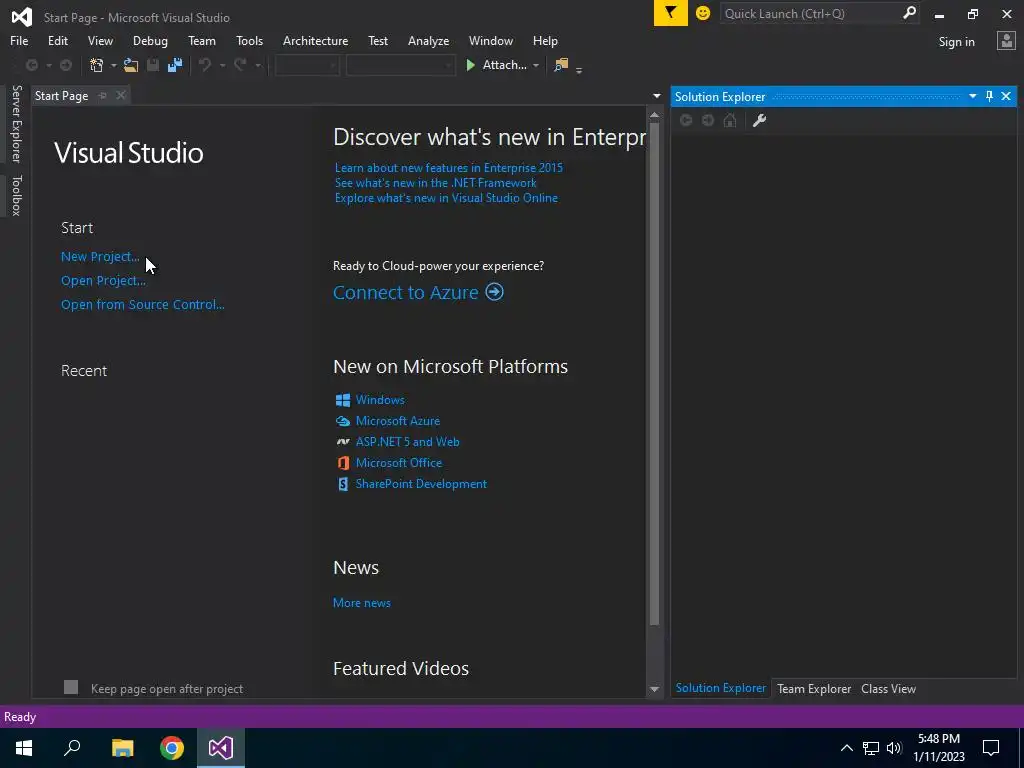Open Chrome from the taskbar
The image size is (1024, 768).
tap(172, 748)
